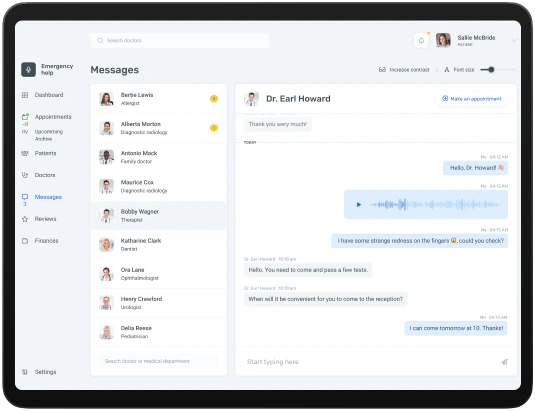Click Alberta Morton unread badge
The height and width of the screenshot is (411, 535).
[214, 128]
